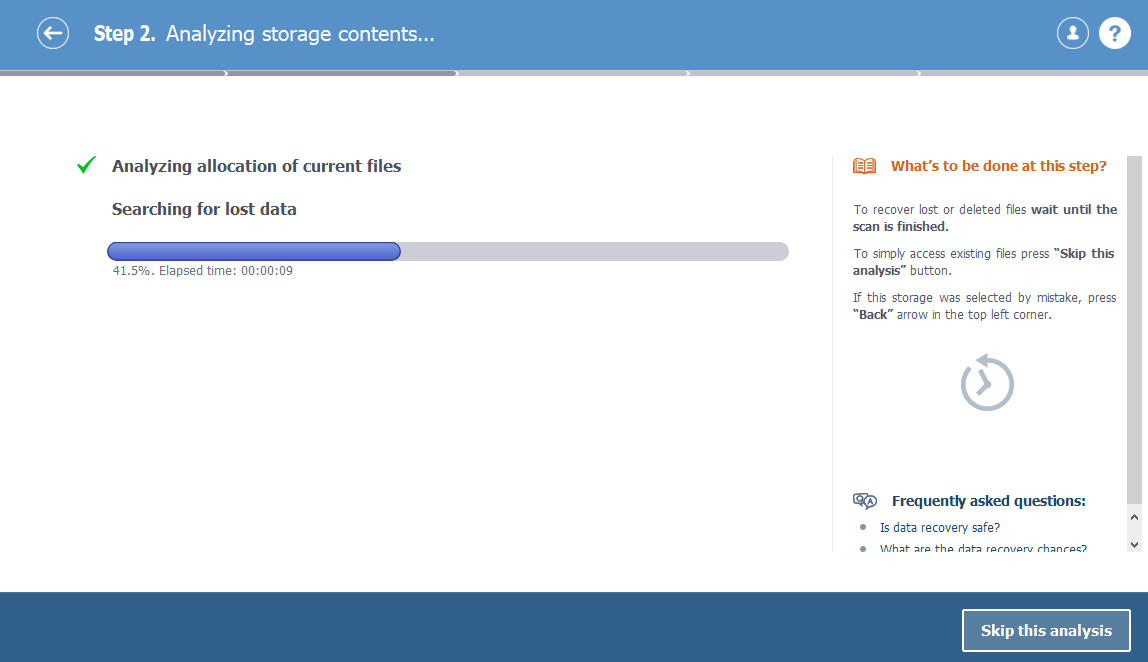This screenshot has width=1148, height=662.
Task: Click the clock progress icon
Action: point(987,382)
